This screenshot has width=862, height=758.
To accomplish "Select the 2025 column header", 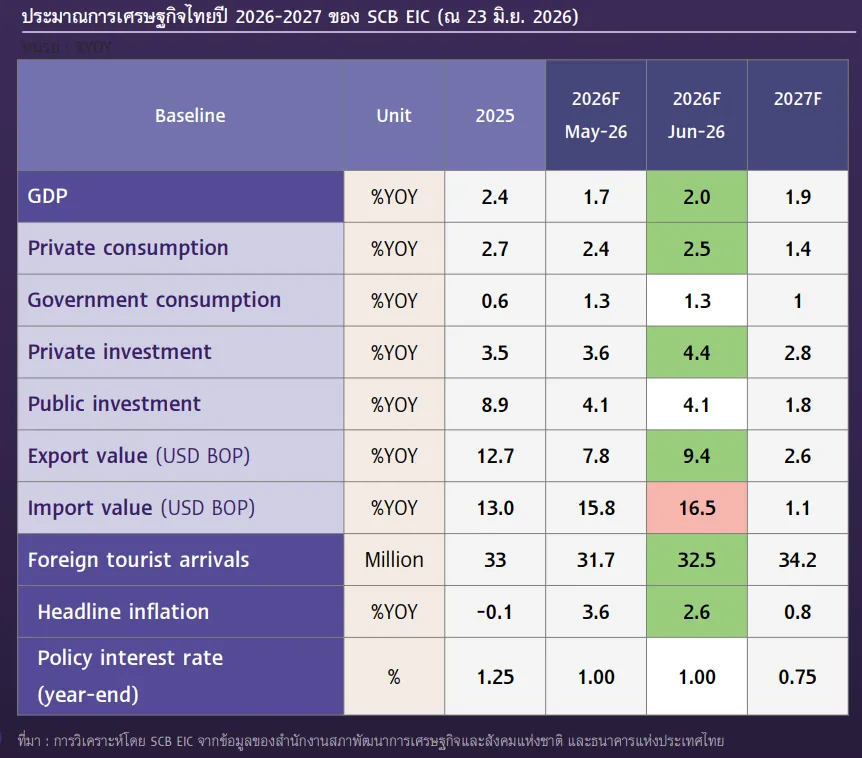I will [x=495, y=115].
